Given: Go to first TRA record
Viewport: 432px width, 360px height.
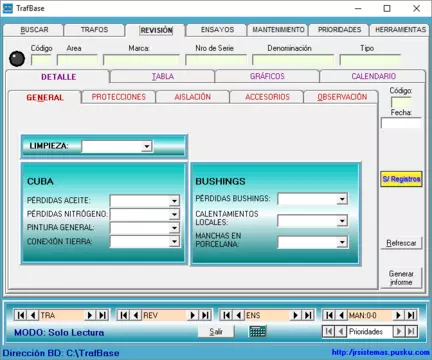Looking at the screenshot, I should pos(21,315).
